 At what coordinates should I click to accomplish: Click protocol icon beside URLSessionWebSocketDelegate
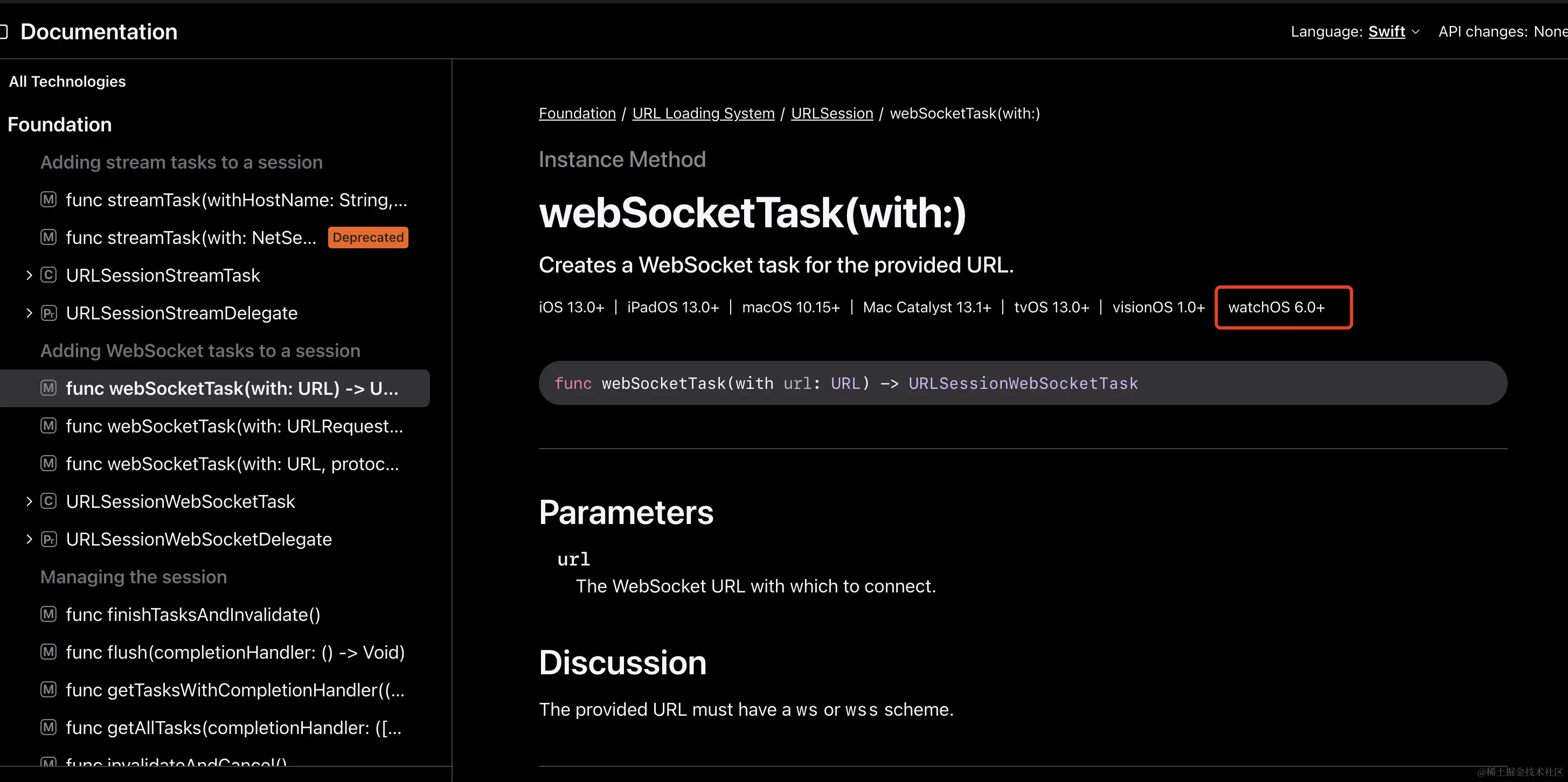[48, 539]
